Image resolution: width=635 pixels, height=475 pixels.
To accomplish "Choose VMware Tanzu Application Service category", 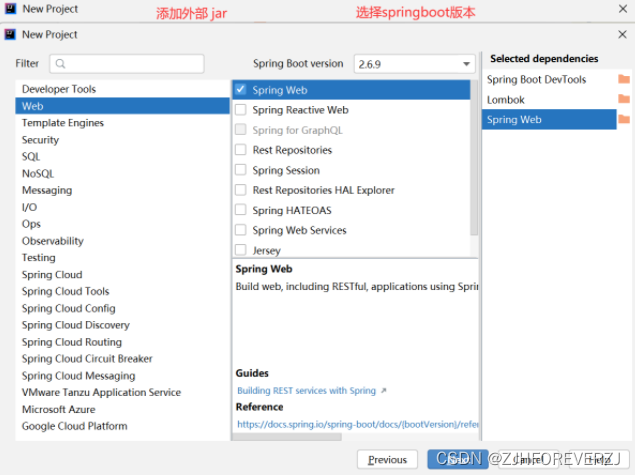I will pos(122,392).
